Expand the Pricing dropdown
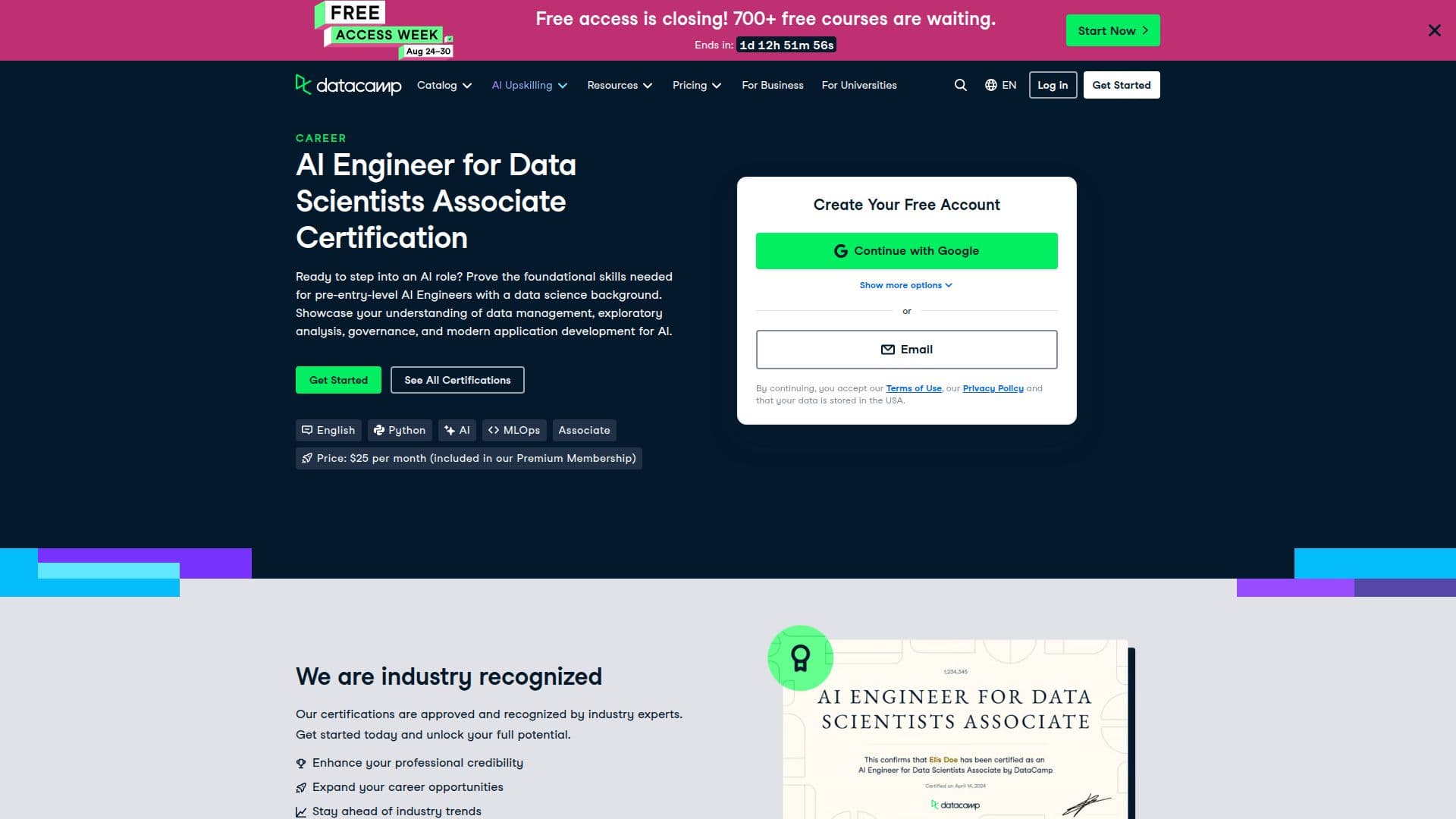The width and height of the screenshot is (1456, 819). click(697, 85)
